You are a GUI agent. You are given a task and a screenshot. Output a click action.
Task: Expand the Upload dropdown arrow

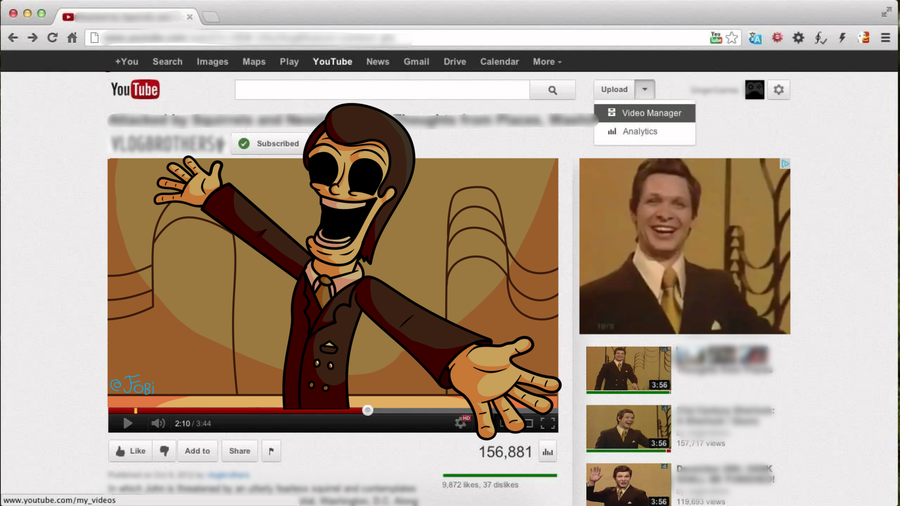point(645,89)
